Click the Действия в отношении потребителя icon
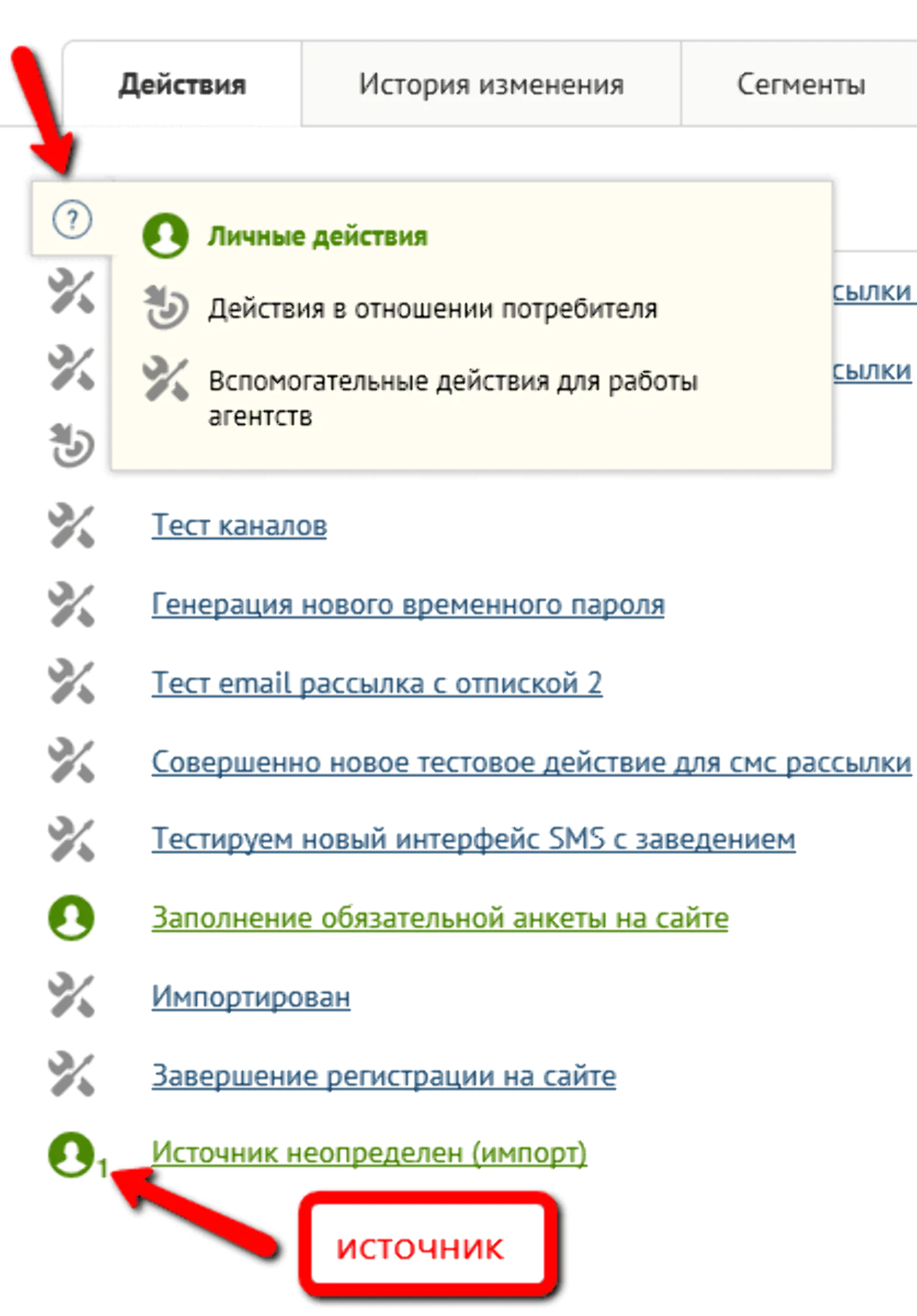This screenshot has width=917, height=1316. [165, 307]
